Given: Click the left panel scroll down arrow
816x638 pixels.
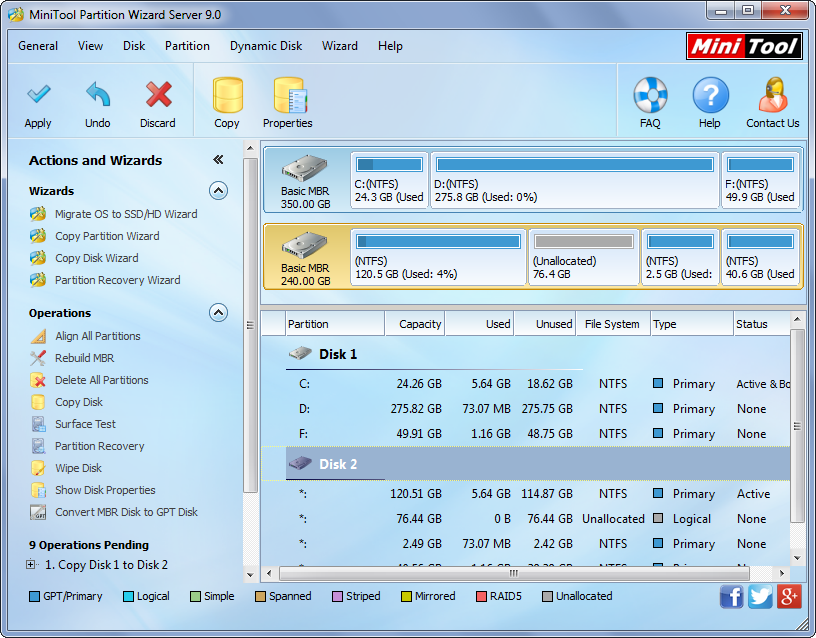Looking at the screenshot, I should pos(250,575).
